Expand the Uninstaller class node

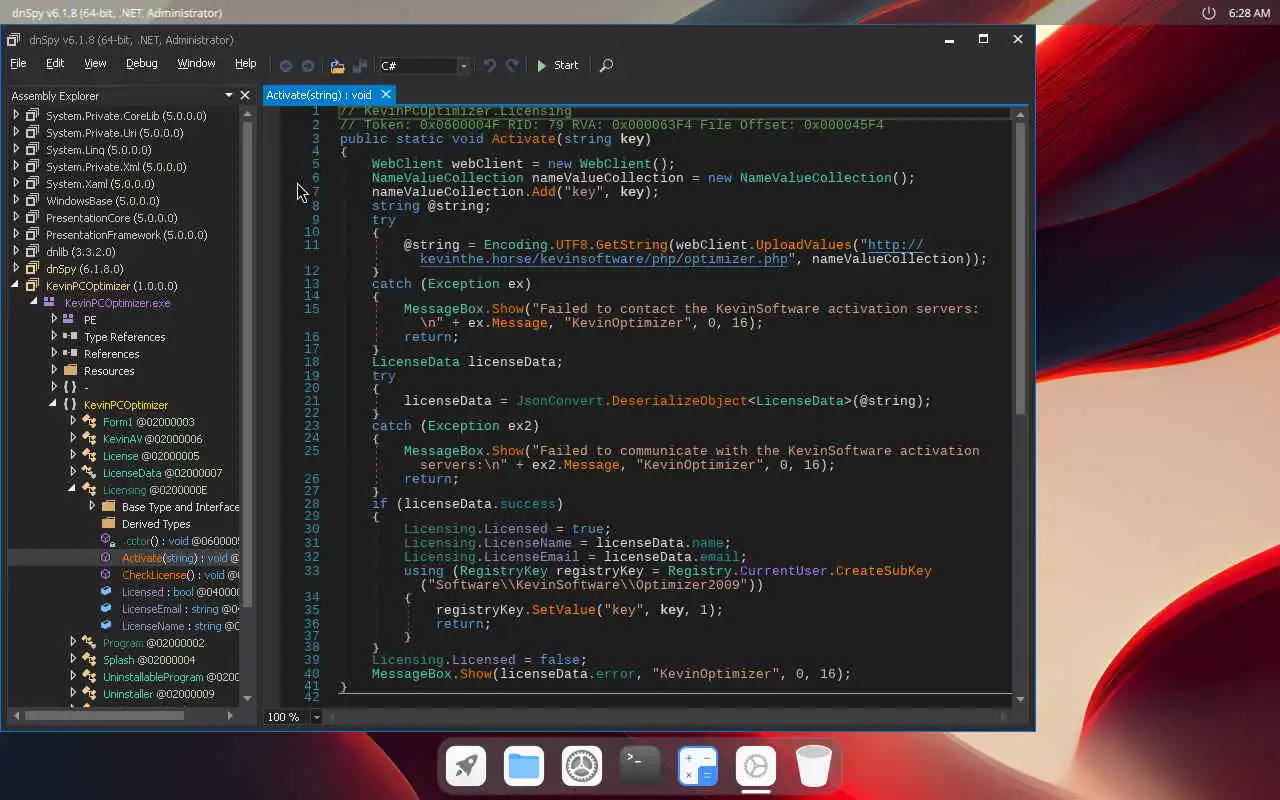[73, 694]
